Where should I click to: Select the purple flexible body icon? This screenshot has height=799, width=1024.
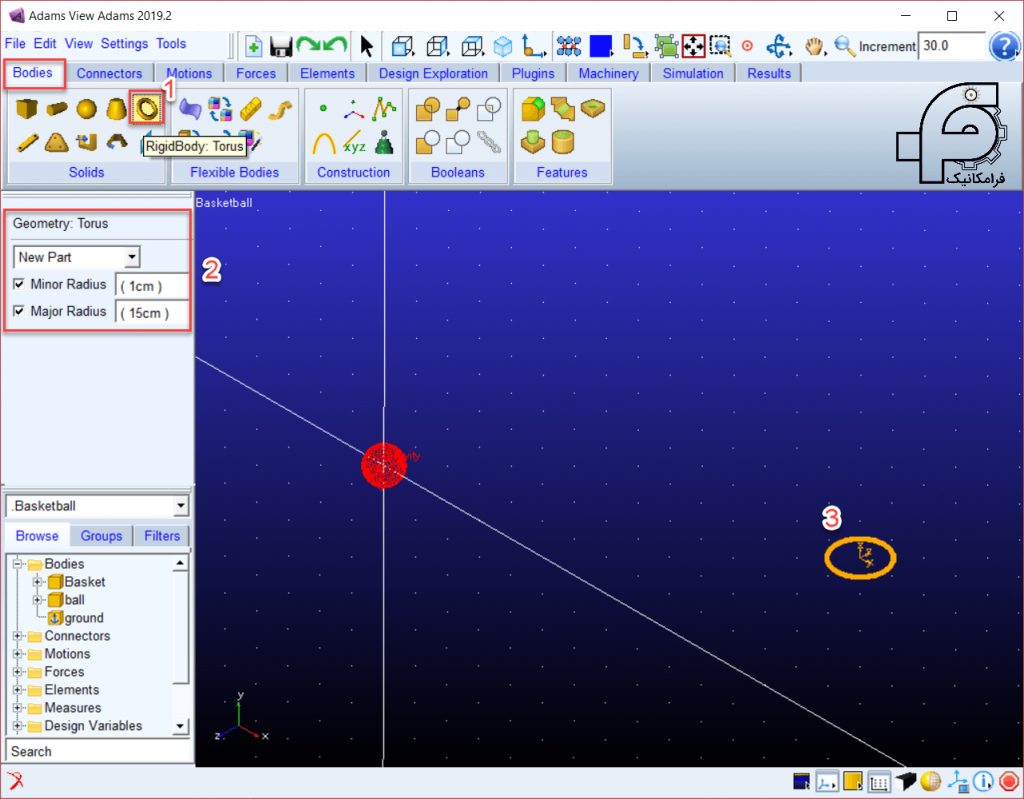click(190, 108)
